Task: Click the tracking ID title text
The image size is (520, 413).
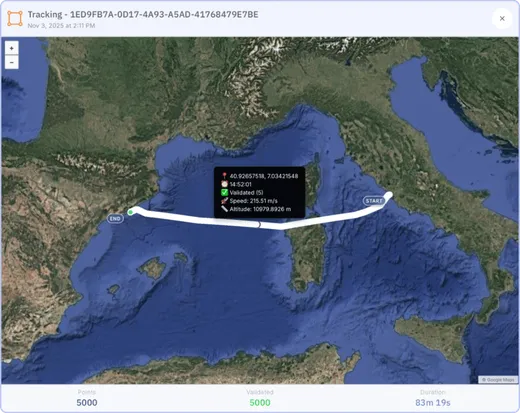Action: point(143,15)
